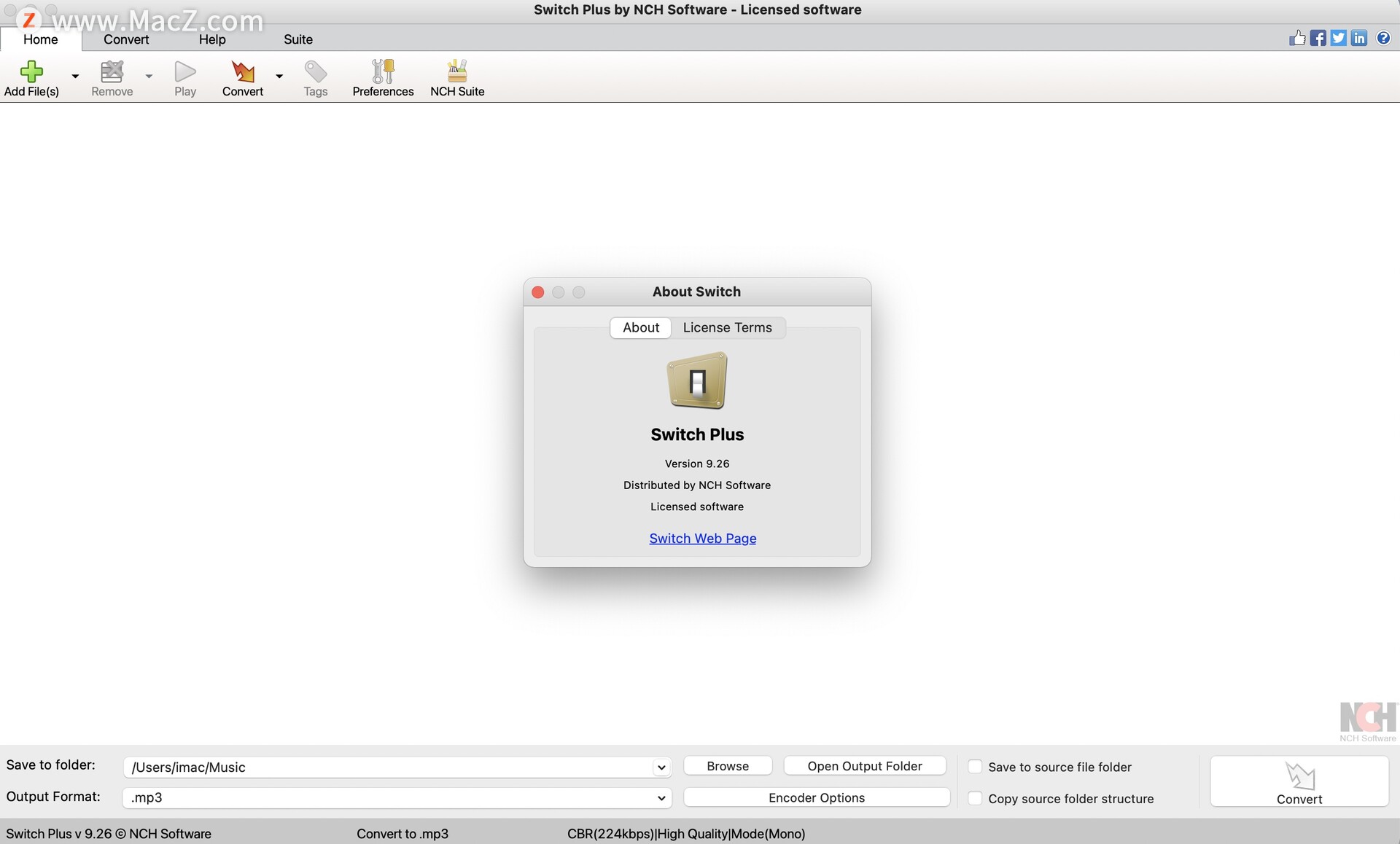Enable Save to source file folder
The width and height of the screenshot is (1400, 844).
click(975, 766)
